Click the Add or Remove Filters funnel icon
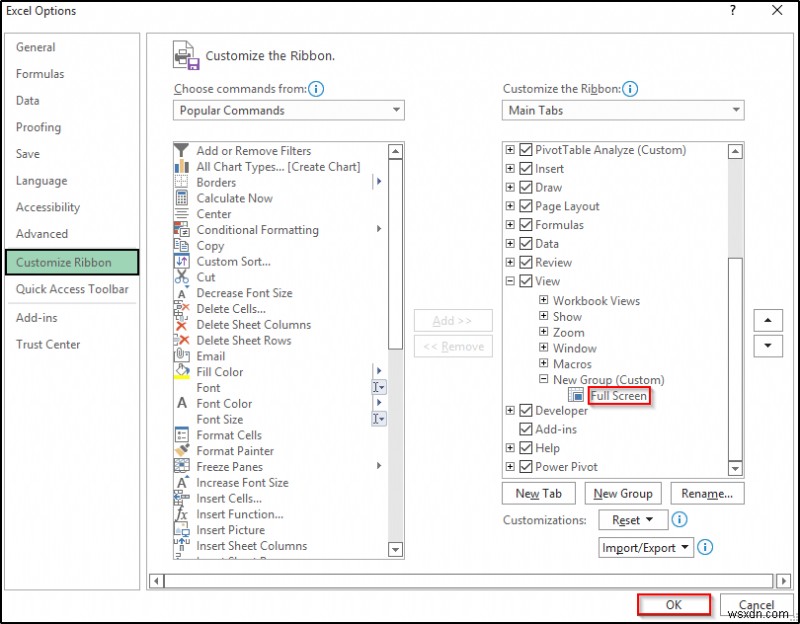This screenshot has width=800, height=624. point(182,151)
